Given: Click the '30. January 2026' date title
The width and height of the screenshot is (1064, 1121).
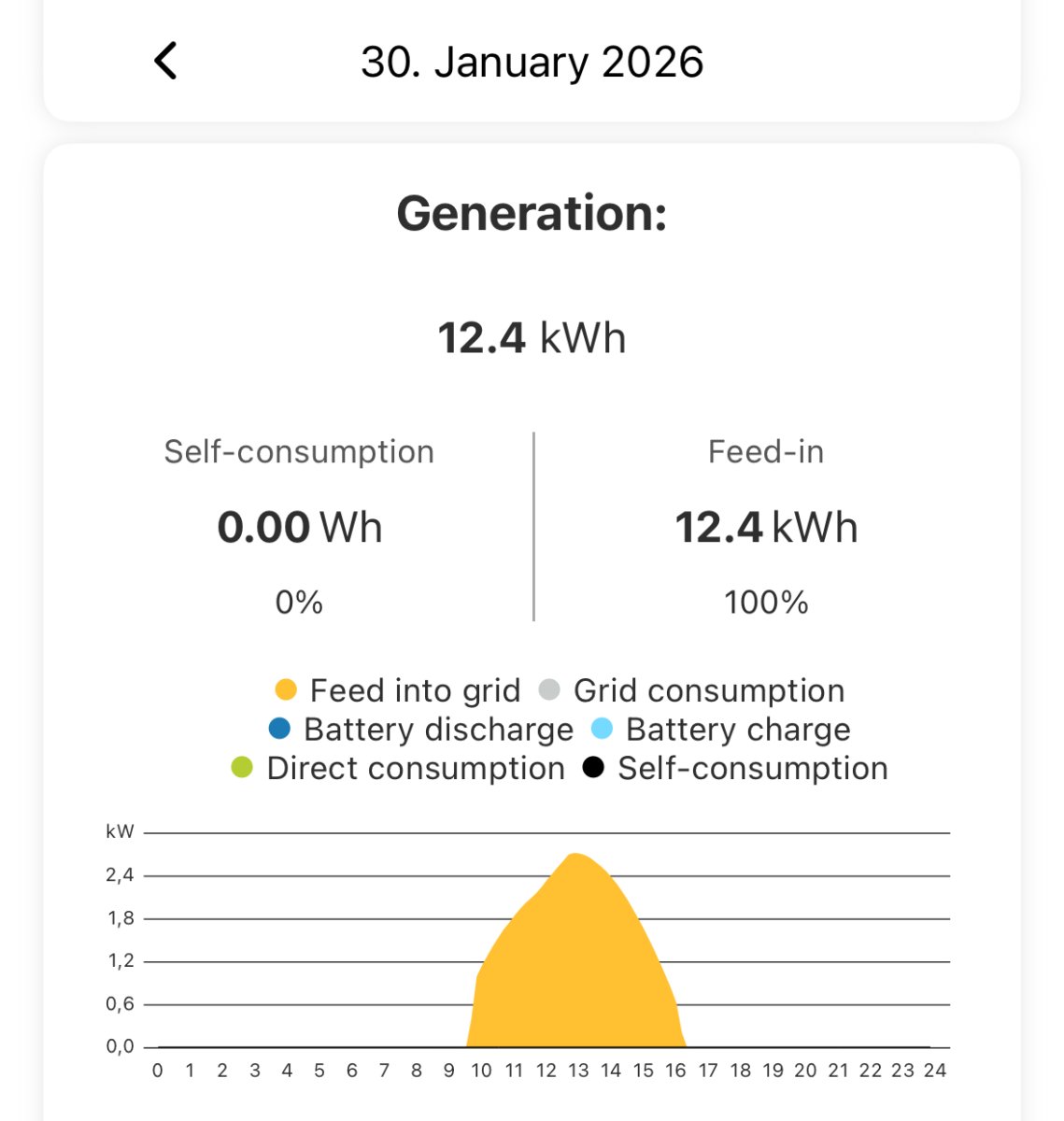Looking at the screenshot, I should tap(532, 63).
